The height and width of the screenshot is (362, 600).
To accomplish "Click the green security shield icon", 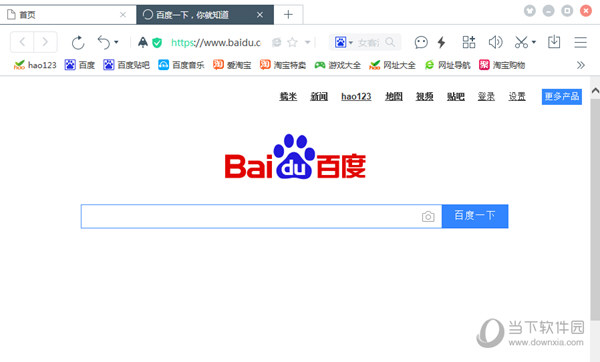I will tap(157, 42).
